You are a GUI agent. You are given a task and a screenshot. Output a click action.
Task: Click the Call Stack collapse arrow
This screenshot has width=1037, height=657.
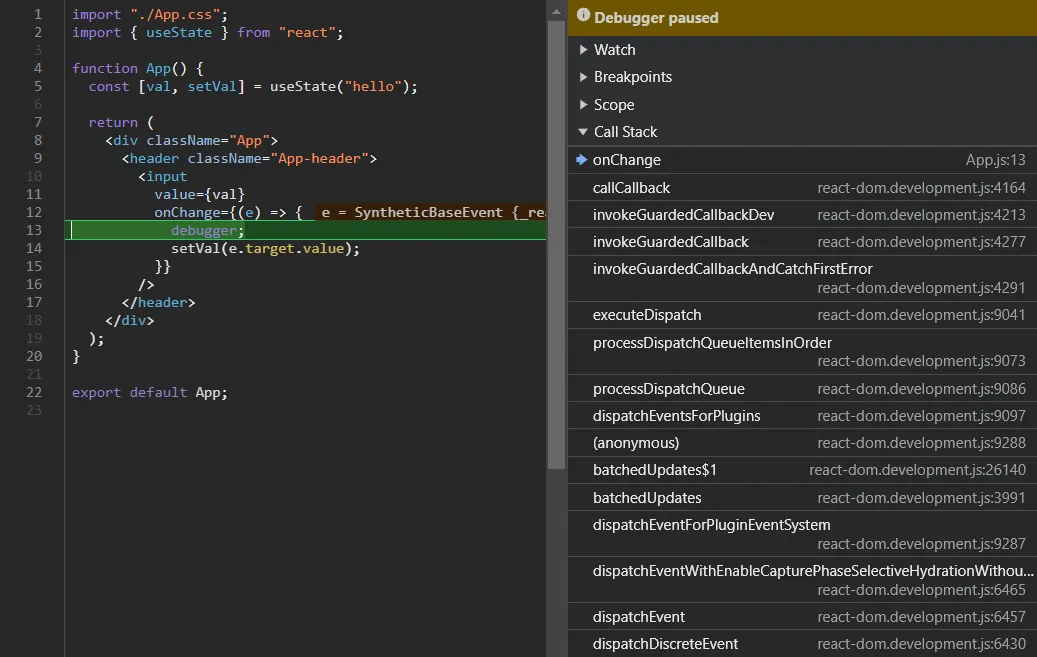[x=585, y=131]
